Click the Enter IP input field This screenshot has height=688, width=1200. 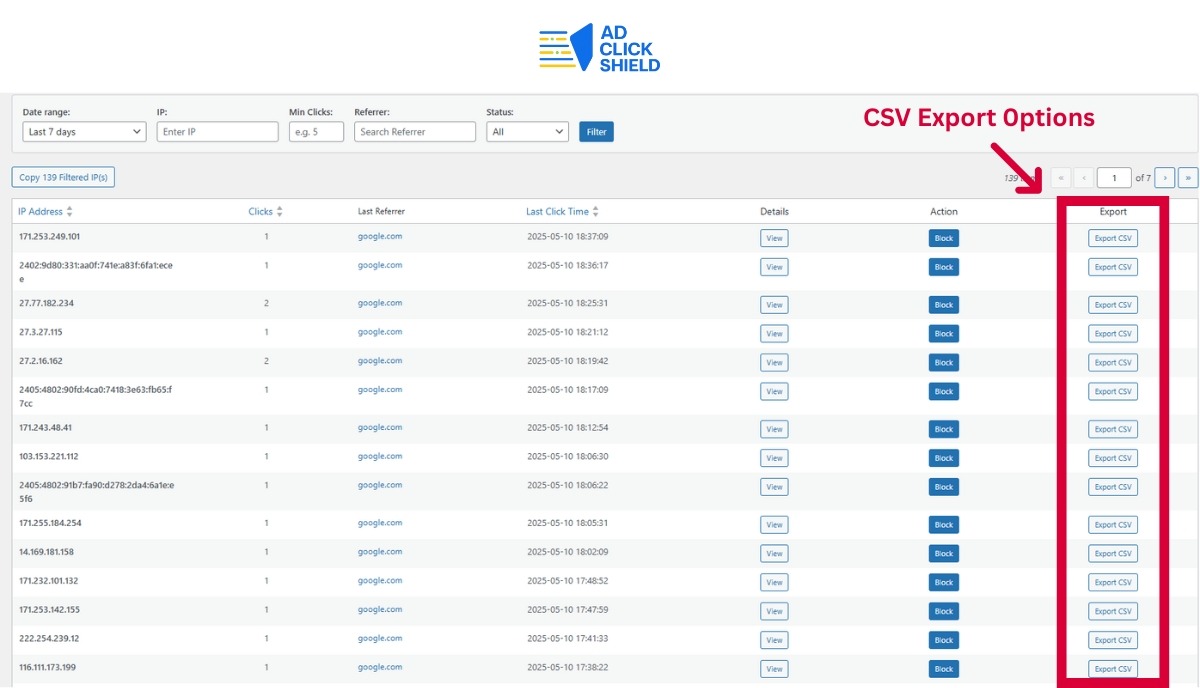[x=217, y=131]
